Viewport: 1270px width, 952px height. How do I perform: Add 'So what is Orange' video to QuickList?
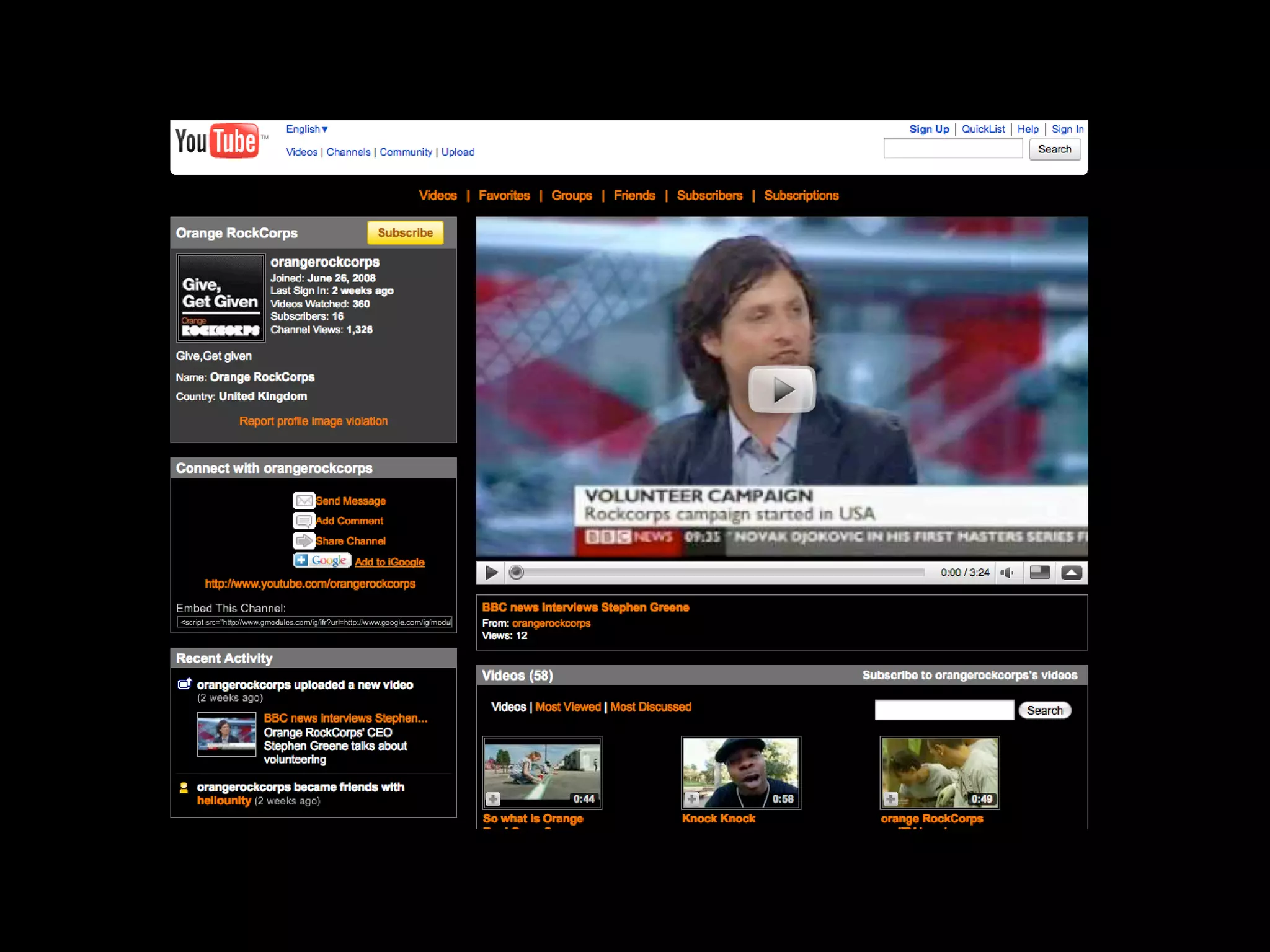[x=493, y=799]
